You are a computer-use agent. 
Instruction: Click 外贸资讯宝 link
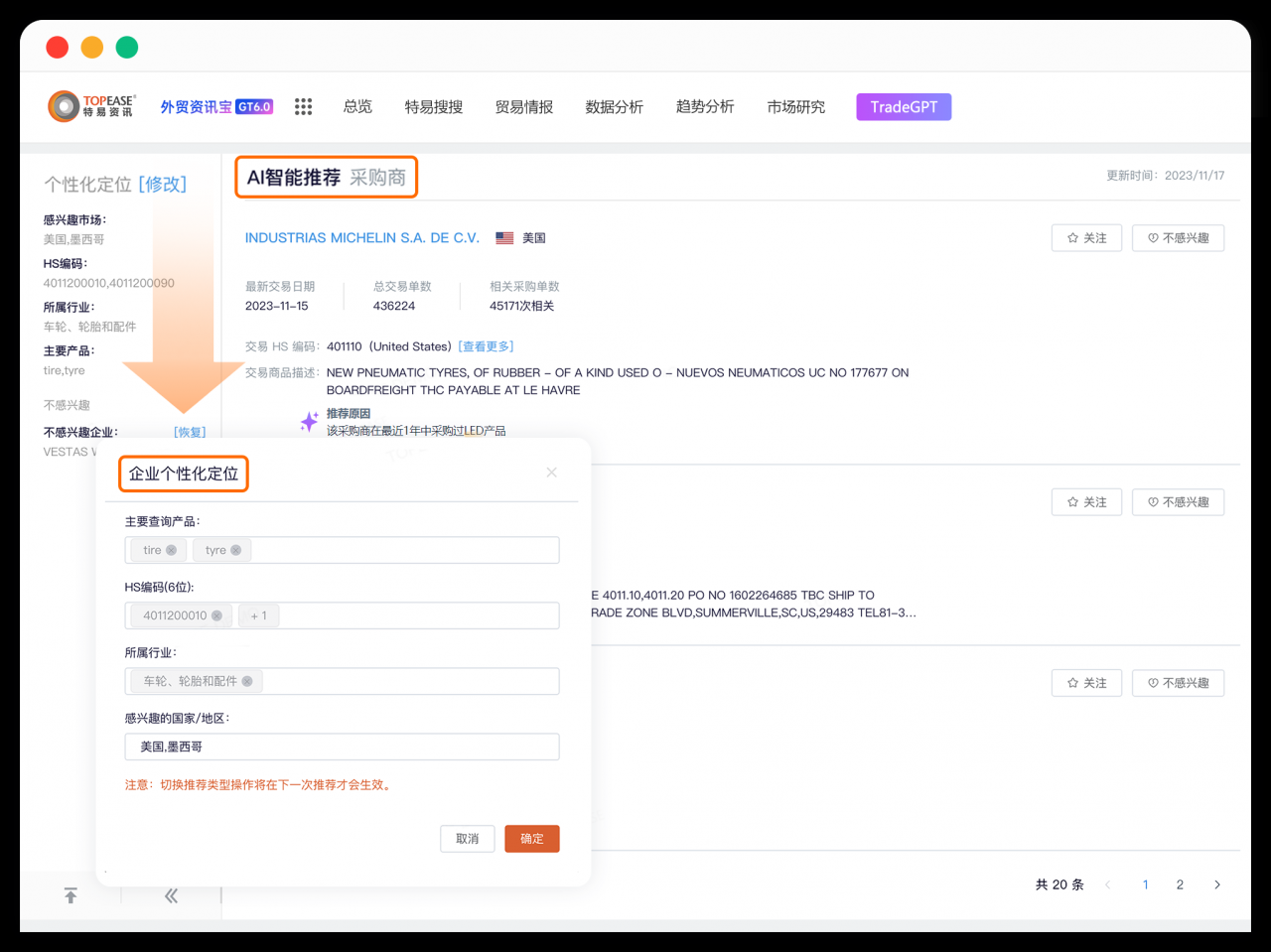coord(197,106)
